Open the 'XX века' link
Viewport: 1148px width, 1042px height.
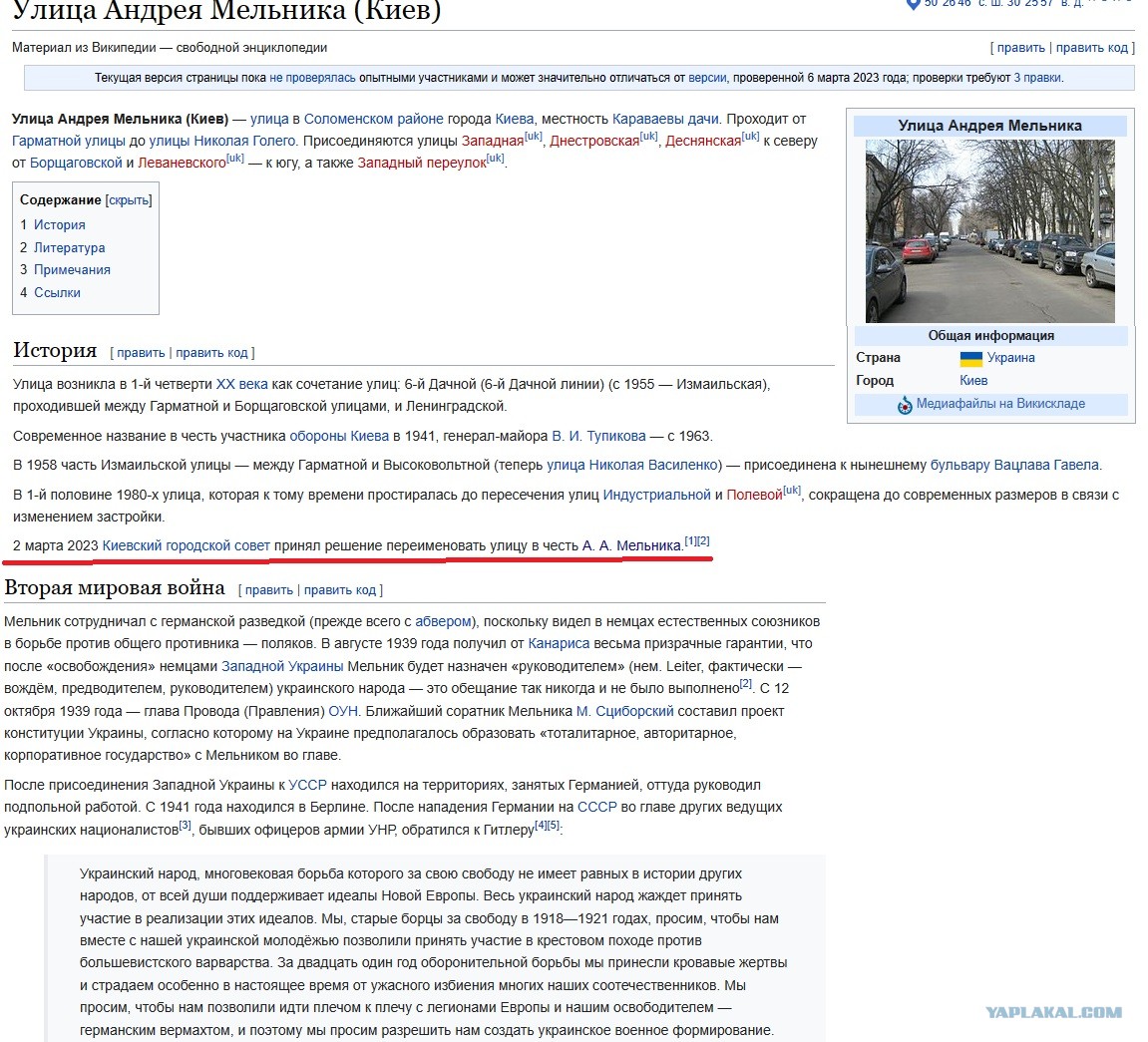click(241, 385)
